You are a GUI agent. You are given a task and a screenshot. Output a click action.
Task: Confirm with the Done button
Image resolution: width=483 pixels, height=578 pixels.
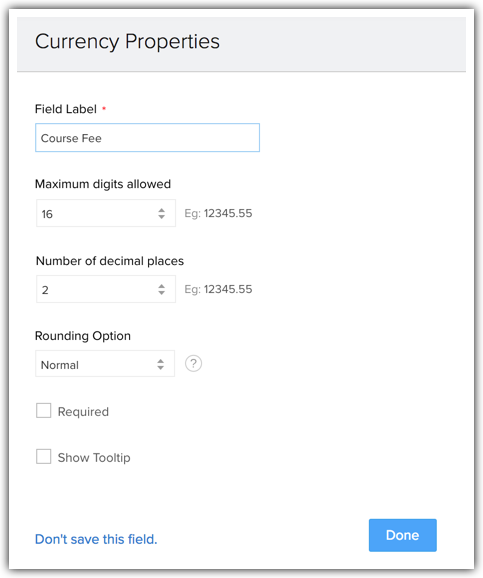403,535
